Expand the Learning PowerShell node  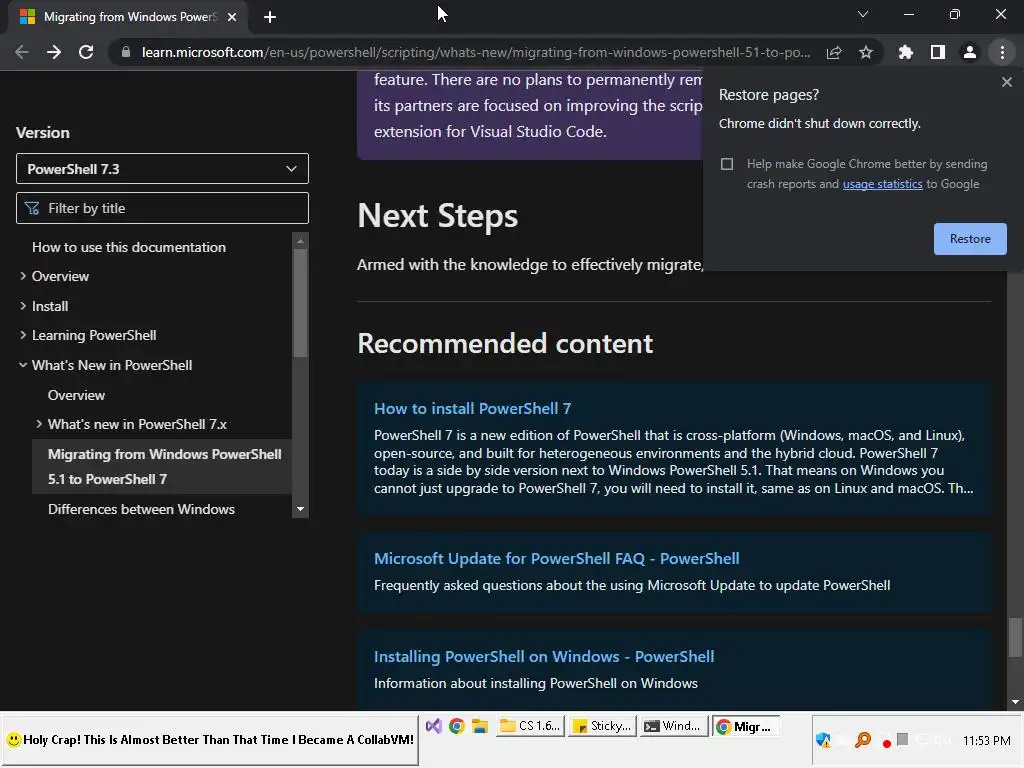click(x=23, y=336)
